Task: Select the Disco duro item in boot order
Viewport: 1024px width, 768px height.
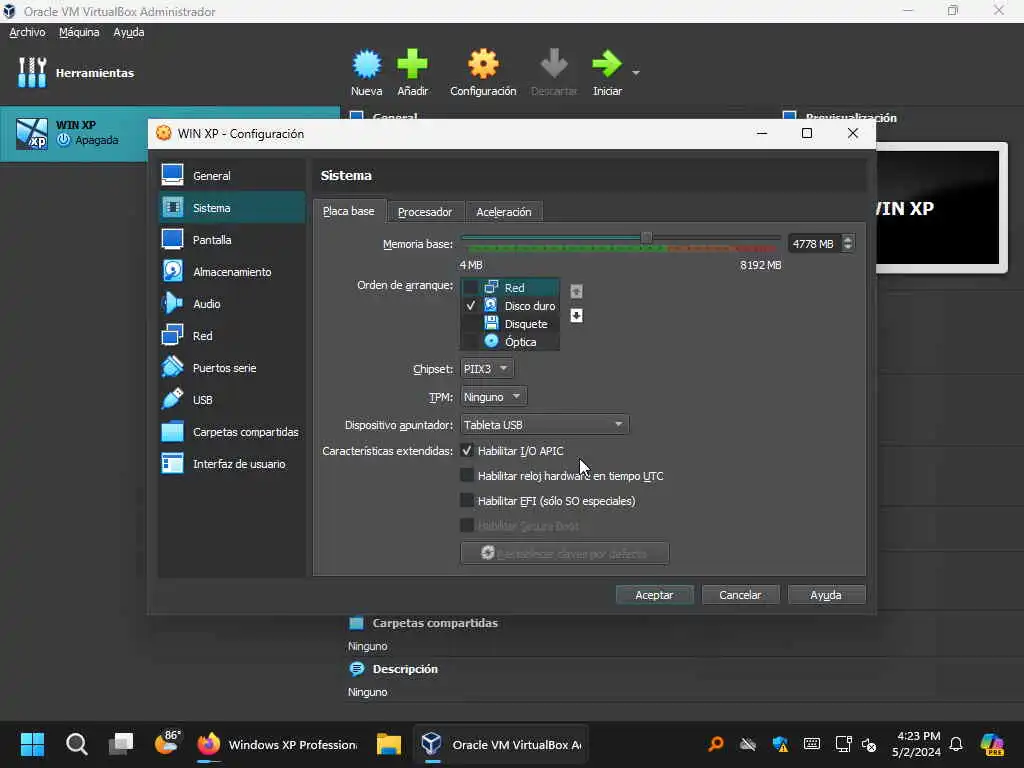Action: tap(530, 306)
